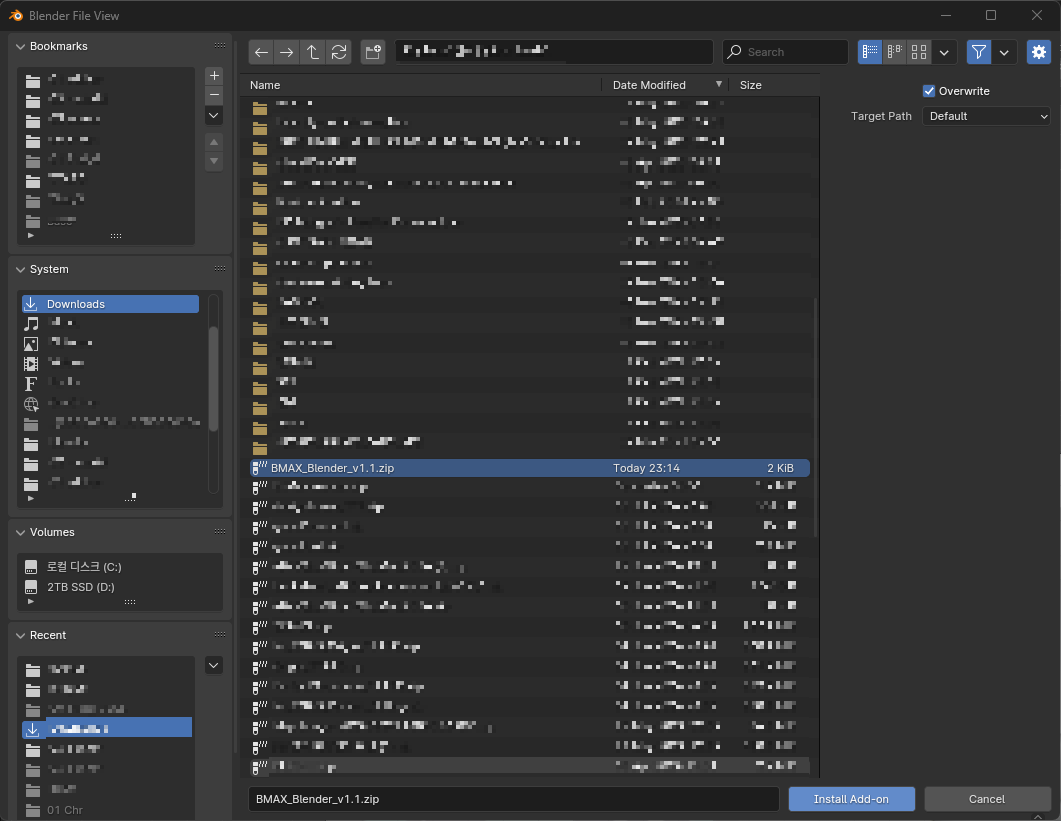Viewport: 1061px width, 821px height.
Task: Collapse the Recent panel
Action: tap(20, 635)
